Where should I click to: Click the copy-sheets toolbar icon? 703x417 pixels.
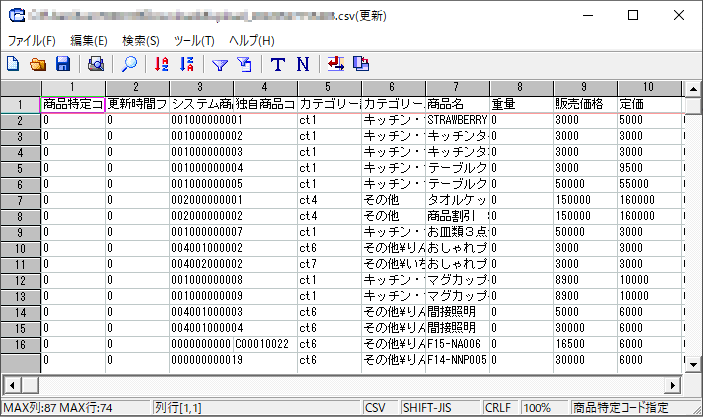361,64
